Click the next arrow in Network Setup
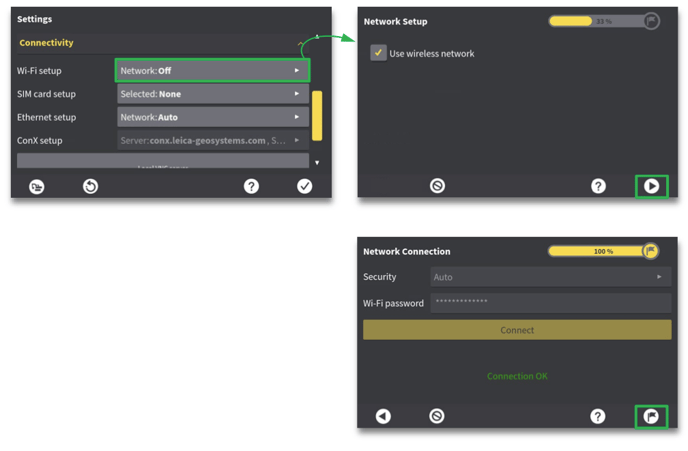The width and height of the screenshot is (688, 451). coord(651,186)
